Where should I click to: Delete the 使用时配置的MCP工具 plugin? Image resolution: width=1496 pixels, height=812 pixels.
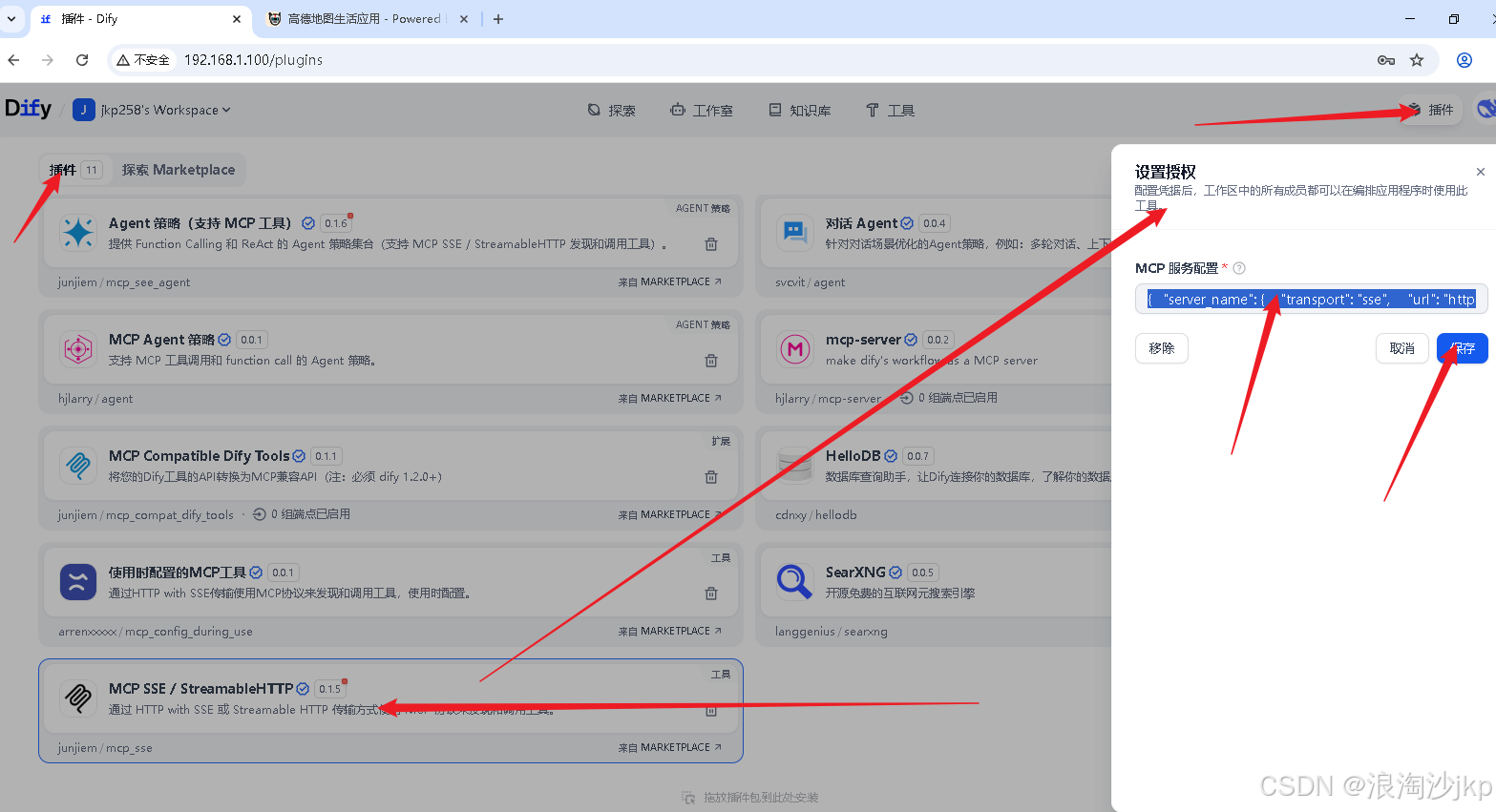[711, 593]
